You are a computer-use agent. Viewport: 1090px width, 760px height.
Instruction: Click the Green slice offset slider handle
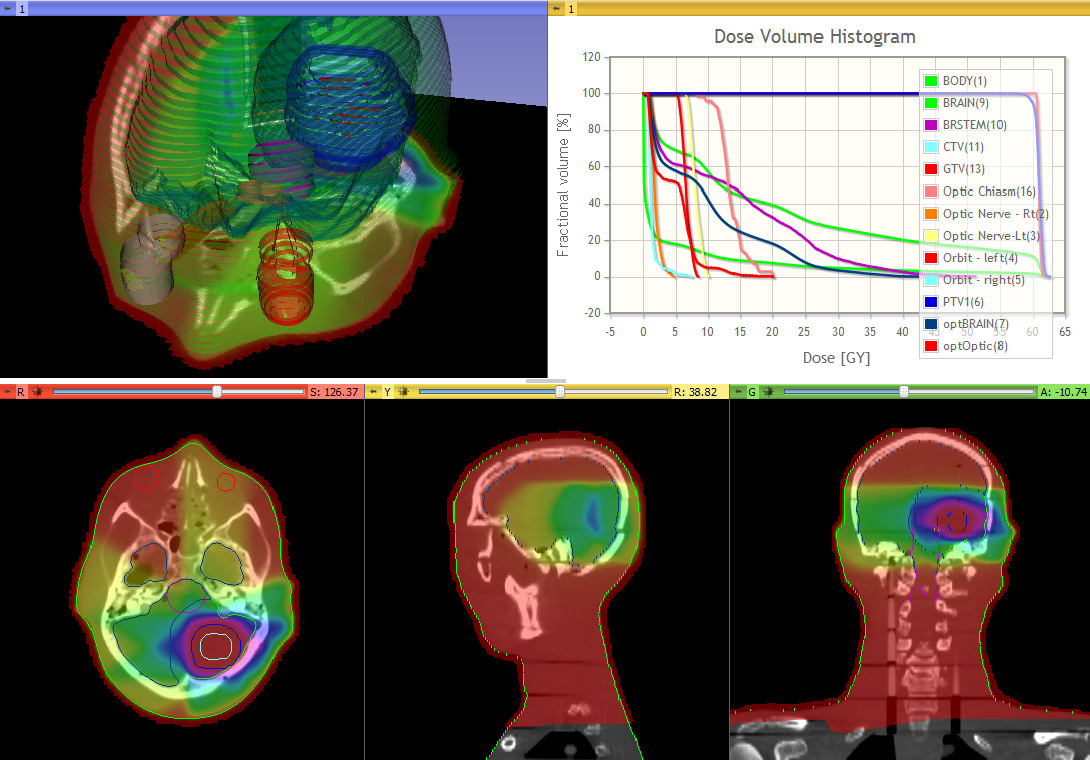click(x=904, y=392)
